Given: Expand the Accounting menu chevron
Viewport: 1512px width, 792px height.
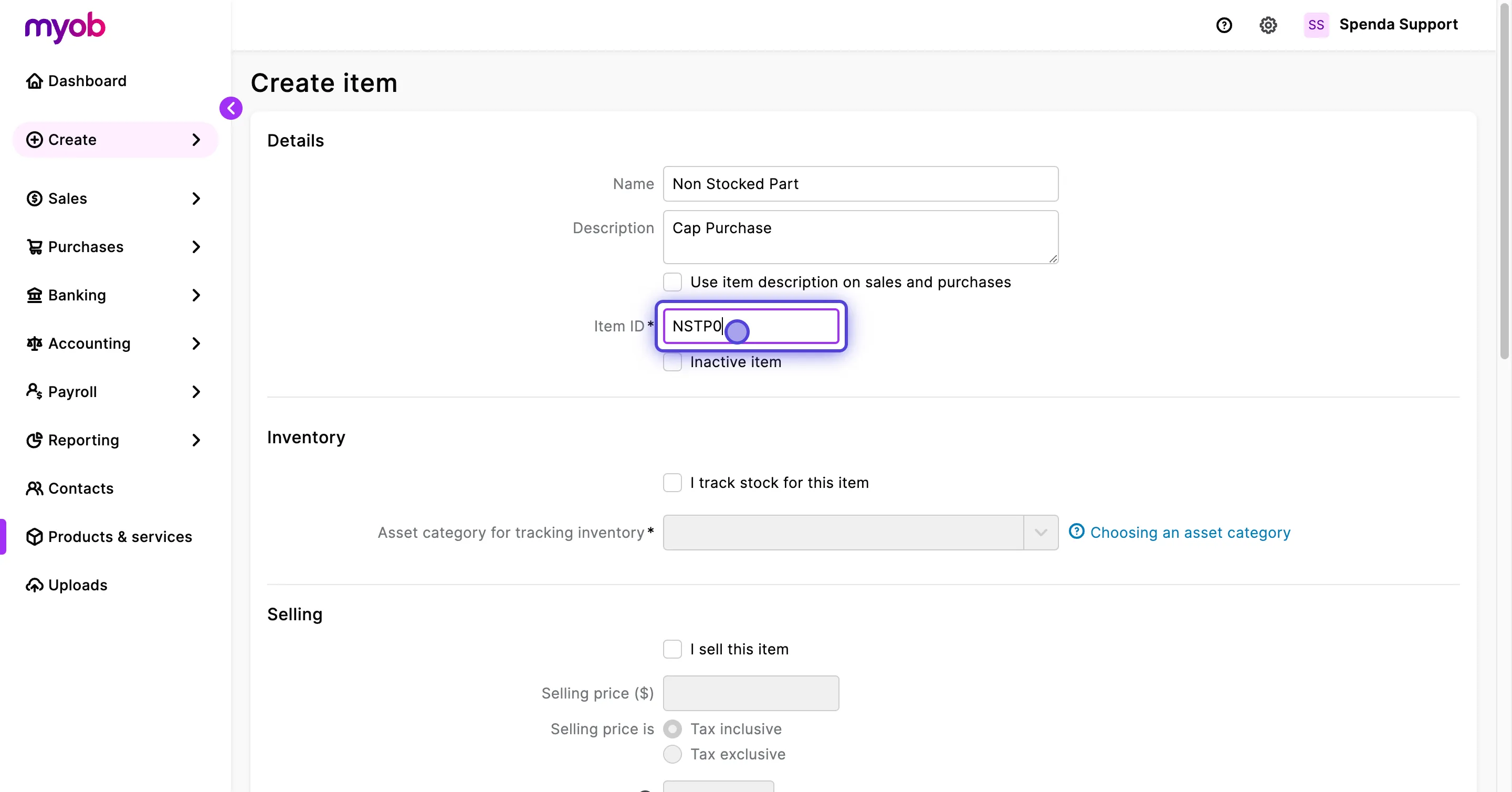Looking at the screenshot, I should coord(196,343).
